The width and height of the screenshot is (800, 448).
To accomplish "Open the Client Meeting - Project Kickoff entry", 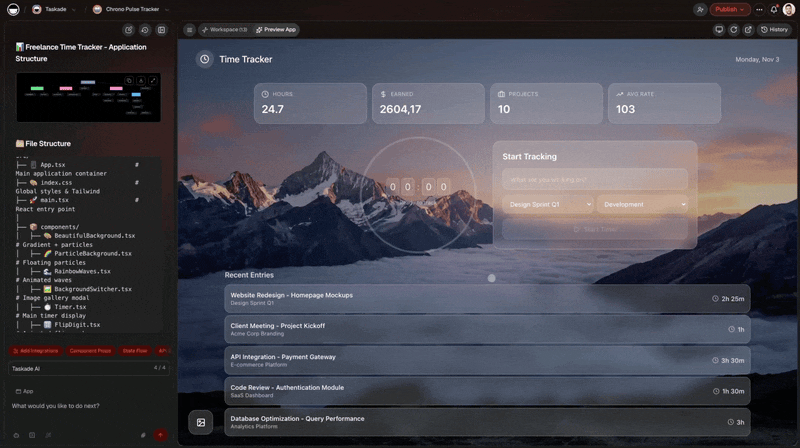I will click(487, 329).
